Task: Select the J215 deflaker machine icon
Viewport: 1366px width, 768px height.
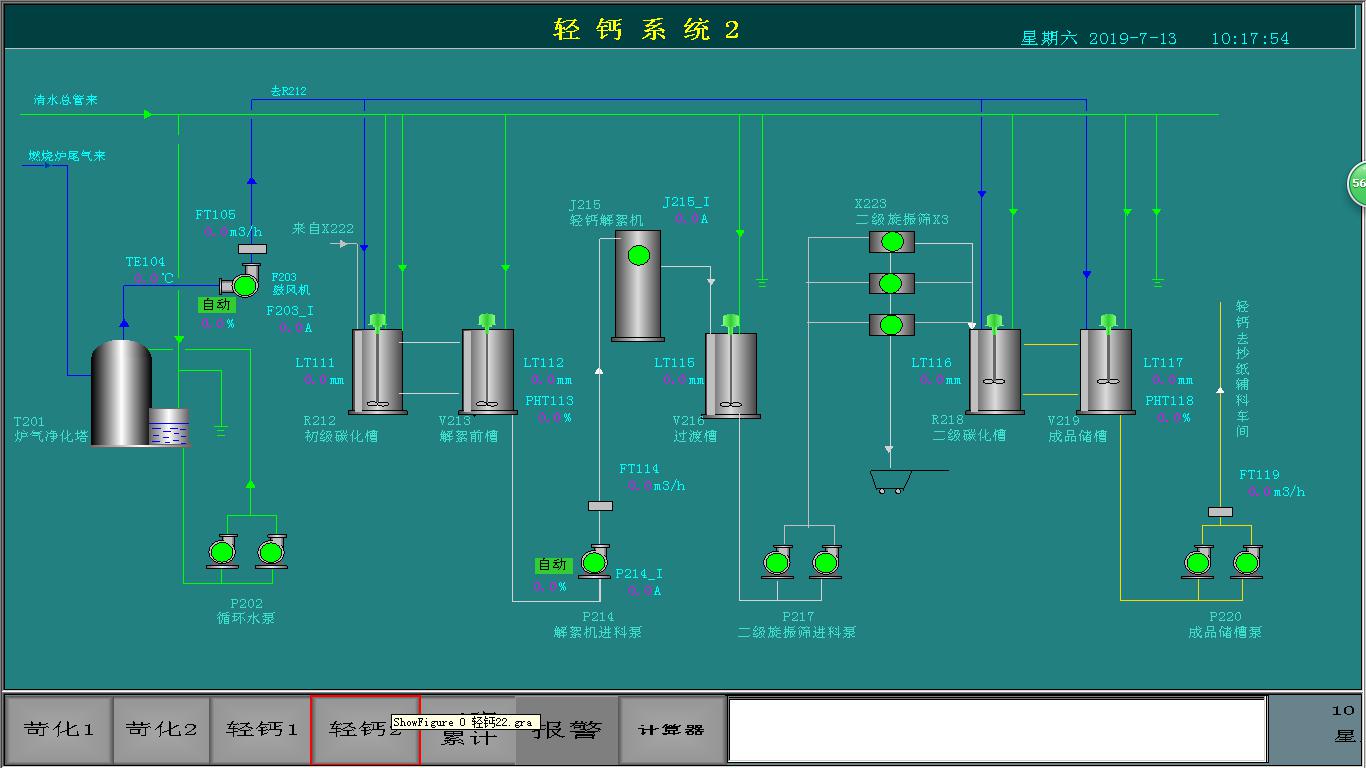Action: [638, 285]
